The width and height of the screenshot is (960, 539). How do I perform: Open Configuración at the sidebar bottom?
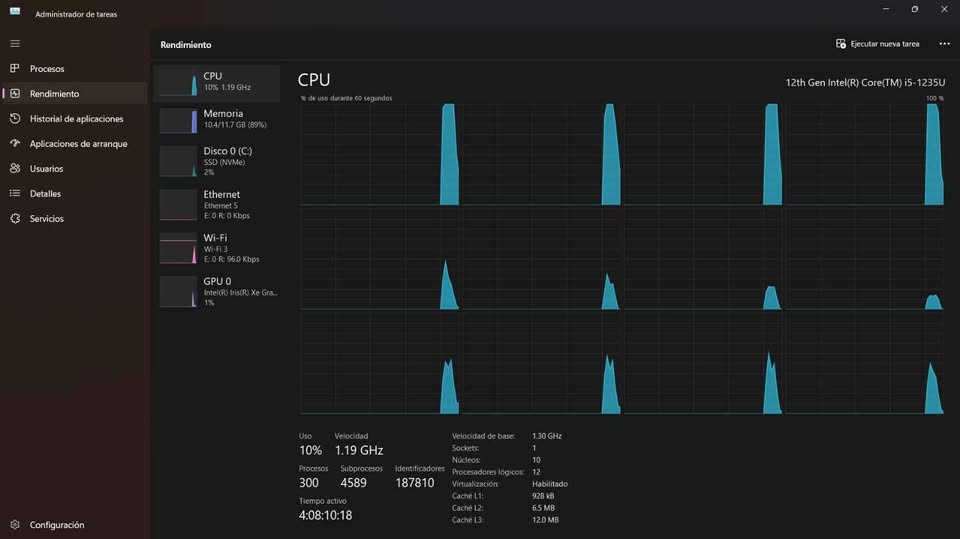coord(75,524)
